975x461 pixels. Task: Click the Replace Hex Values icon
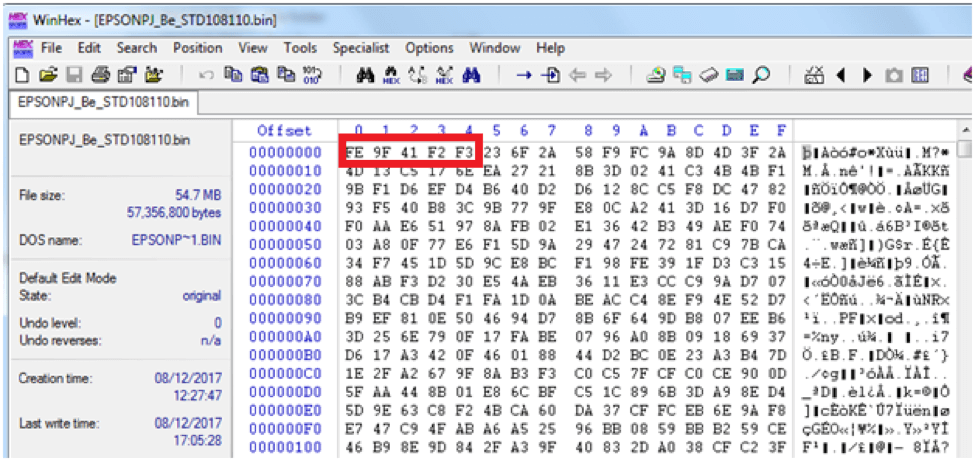[444, 76]
